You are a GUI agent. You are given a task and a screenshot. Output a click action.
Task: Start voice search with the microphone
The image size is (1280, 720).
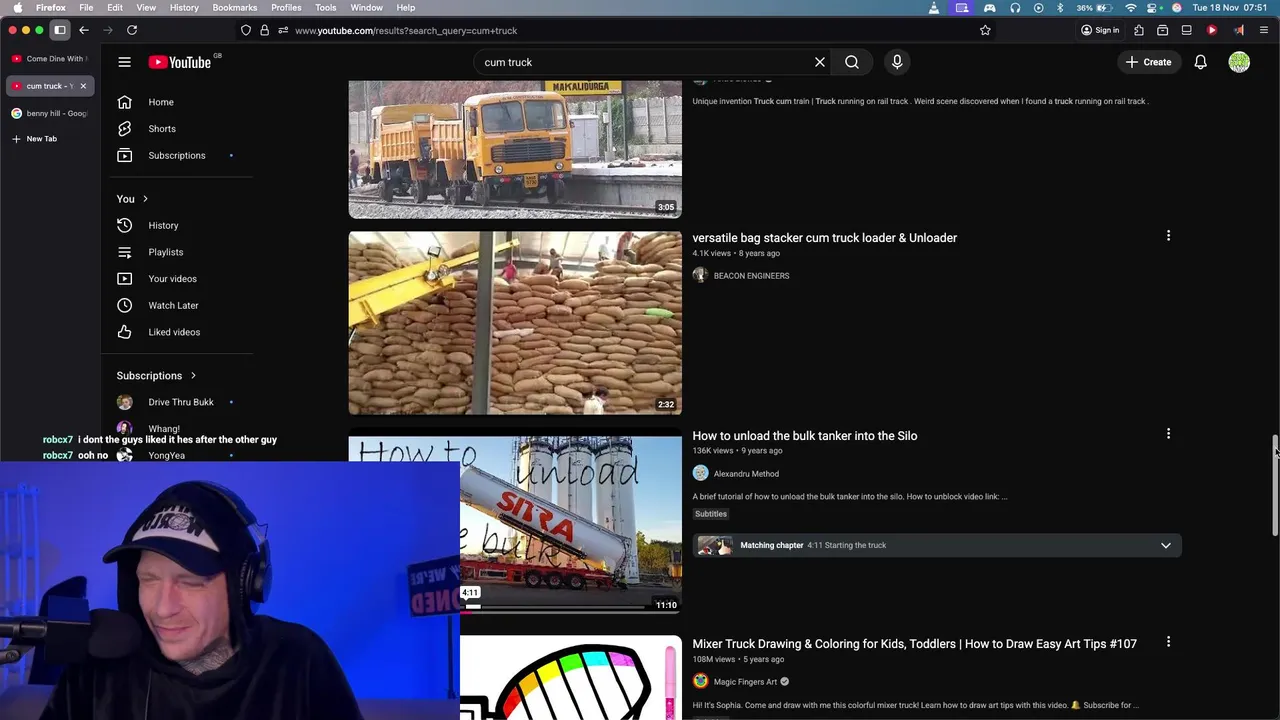[897, 62]
